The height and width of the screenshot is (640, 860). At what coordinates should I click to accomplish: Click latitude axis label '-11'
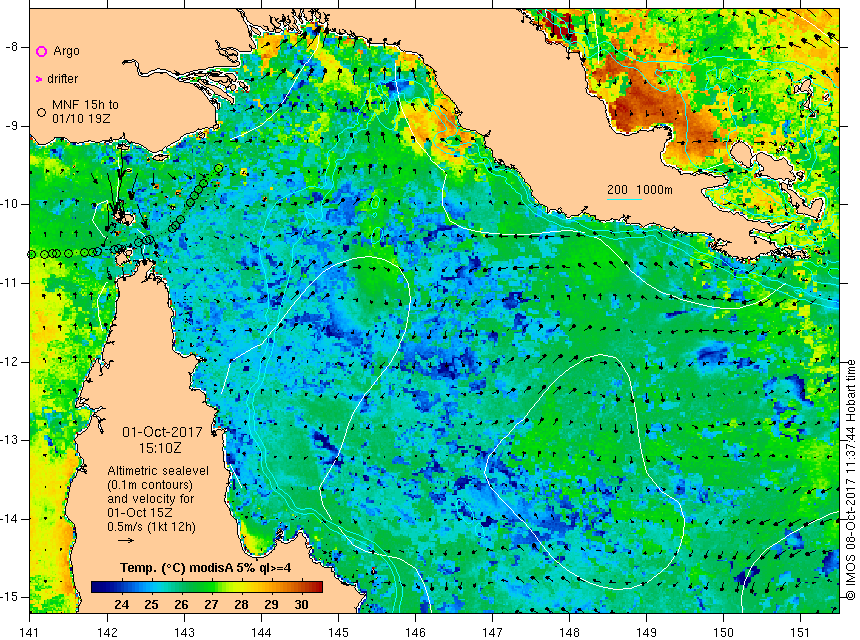(9, 282)
